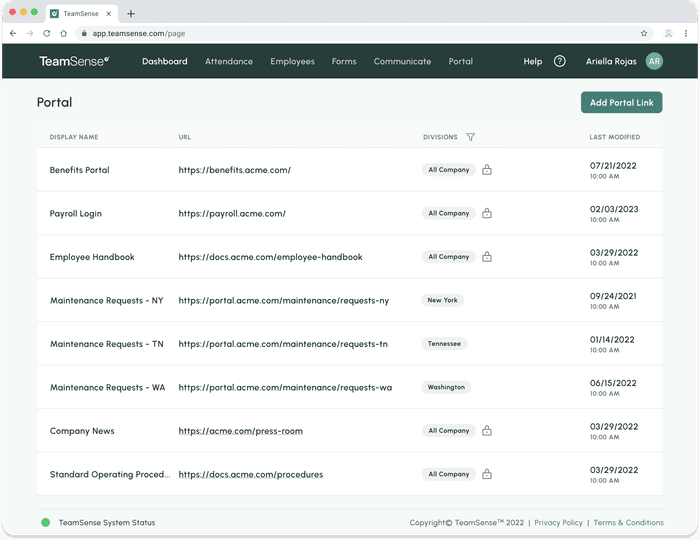
Task: Click the lock icon in Benefits Portal row
Action: tap(487, 170)
